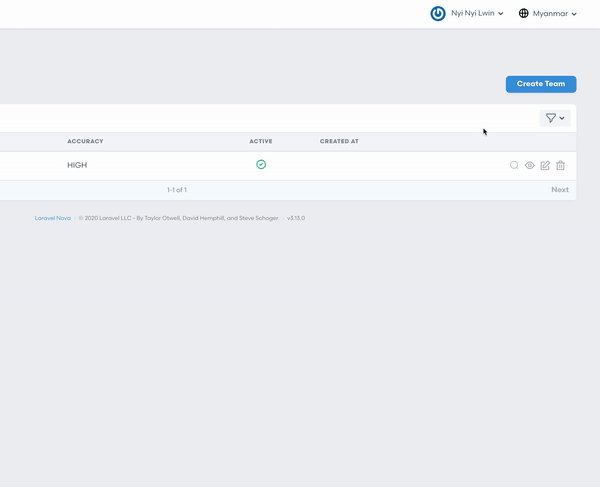Click the blue power user avatar icon

438,14
